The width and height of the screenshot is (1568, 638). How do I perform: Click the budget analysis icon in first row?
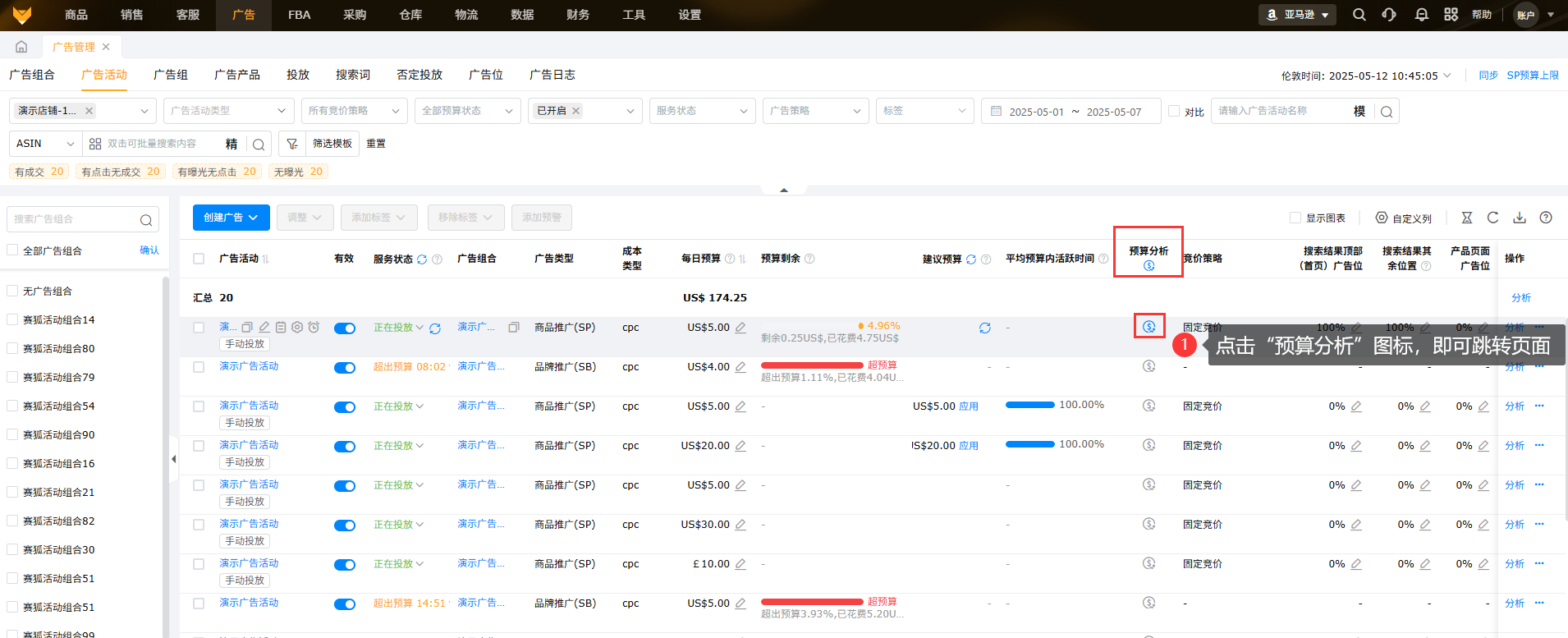tap(1148, 327)
